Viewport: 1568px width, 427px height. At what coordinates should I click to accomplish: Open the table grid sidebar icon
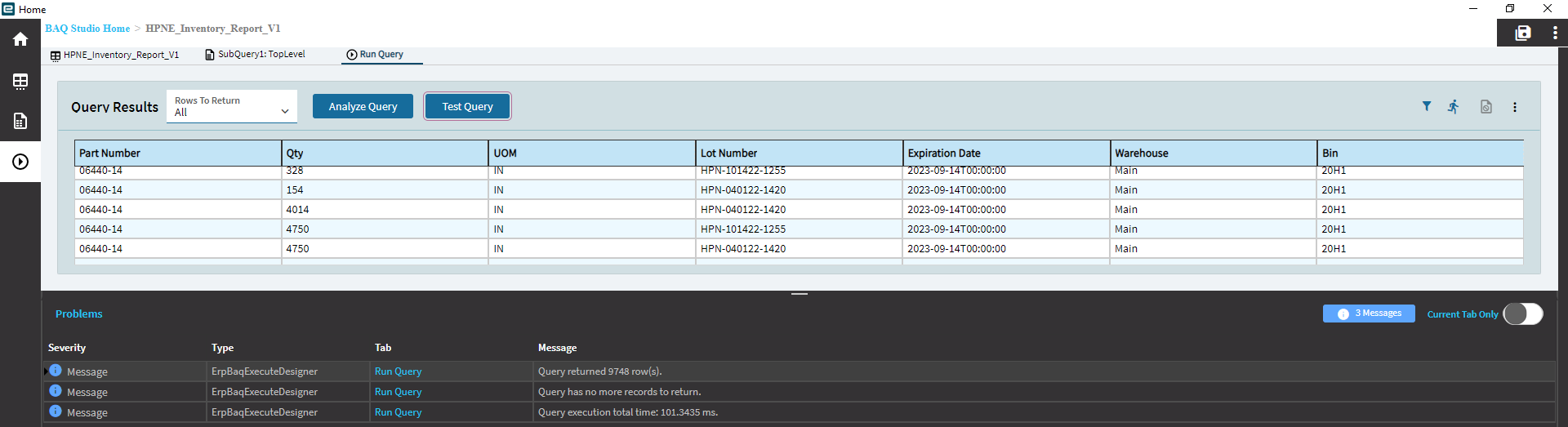[x=20, y=81]
